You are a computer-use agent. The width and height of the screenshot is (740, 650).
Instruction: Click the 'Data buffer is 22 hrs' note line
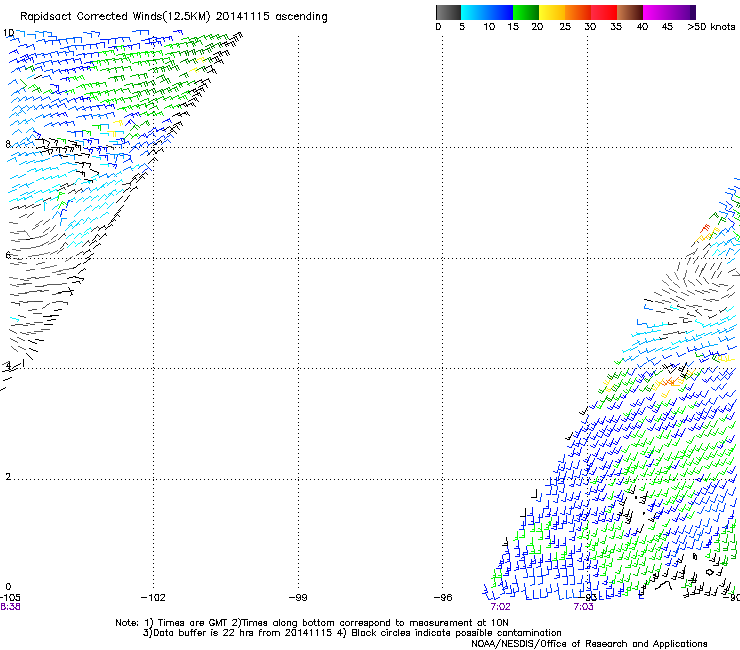pos(352,633)
